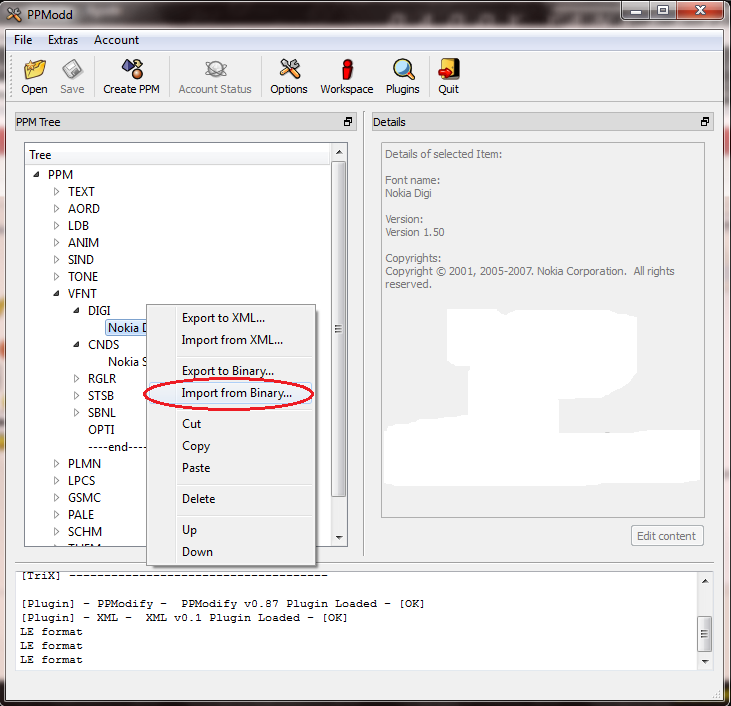
Task: Expand the AORD node arrow
Action: 56,208
